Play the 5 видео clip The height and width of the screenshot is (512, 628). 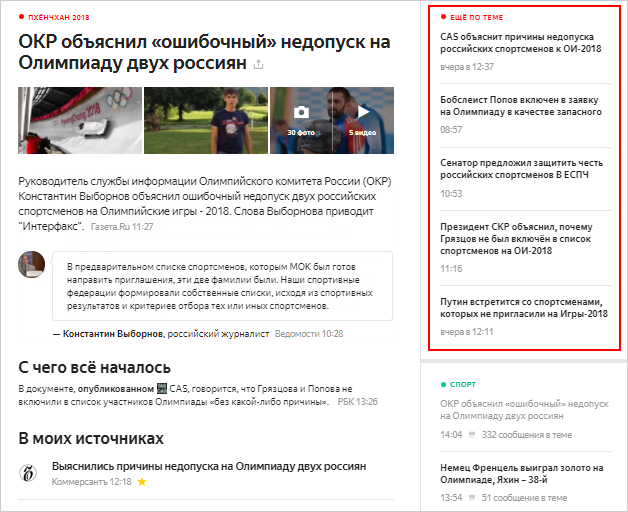(x=363, y=112)
